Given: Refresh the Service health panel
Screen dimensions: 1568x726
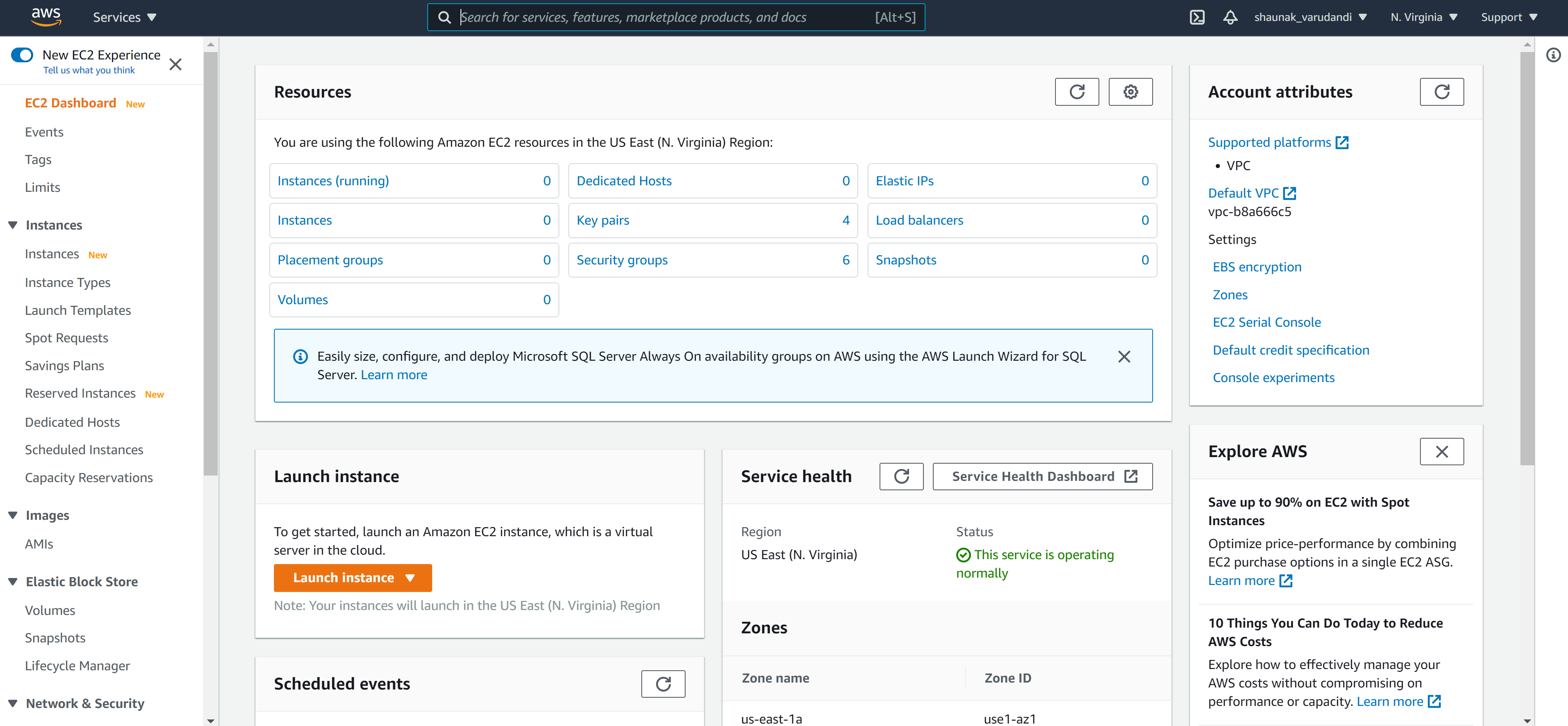Looking at the screenshot, I should (x=901, y=476).
